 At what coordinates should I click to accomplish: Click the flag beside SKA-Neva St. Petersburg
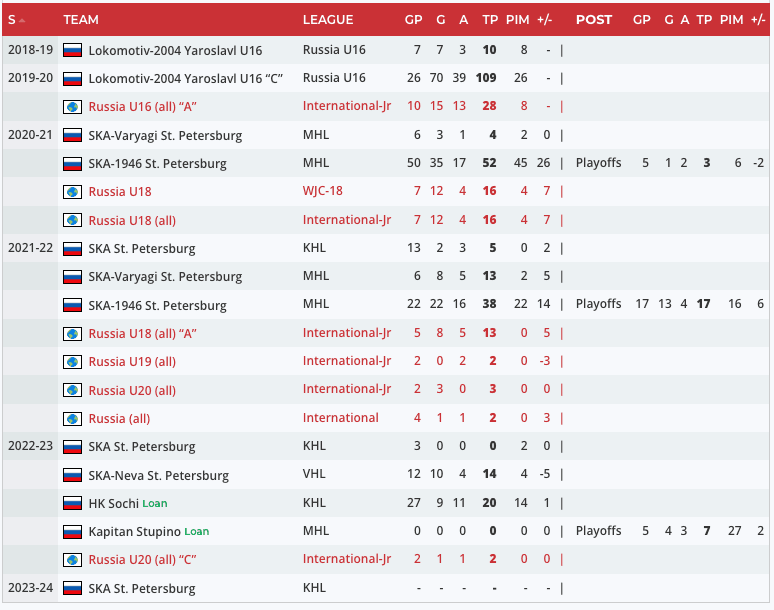pos(72,476)
